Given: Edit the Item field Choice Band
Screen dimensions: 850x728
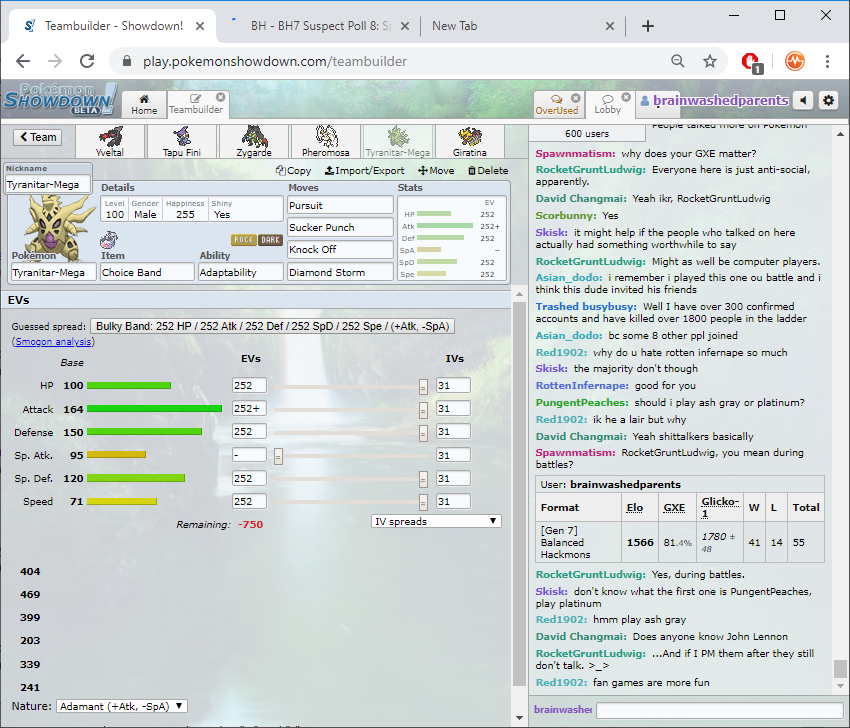Looking at the screenshot, I should coord(147,272).
